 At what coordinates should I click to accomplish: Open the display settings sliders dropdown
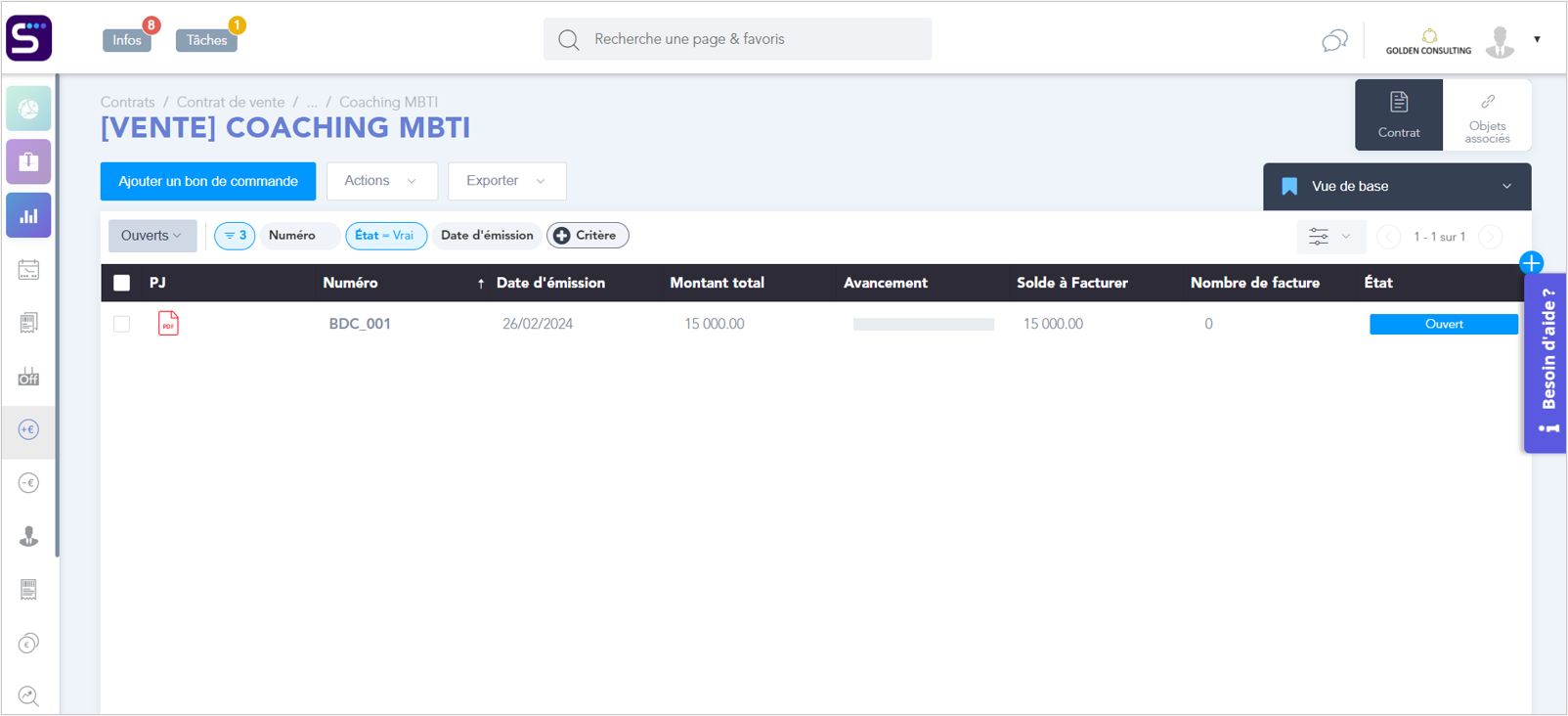(x=1329, y=237)
